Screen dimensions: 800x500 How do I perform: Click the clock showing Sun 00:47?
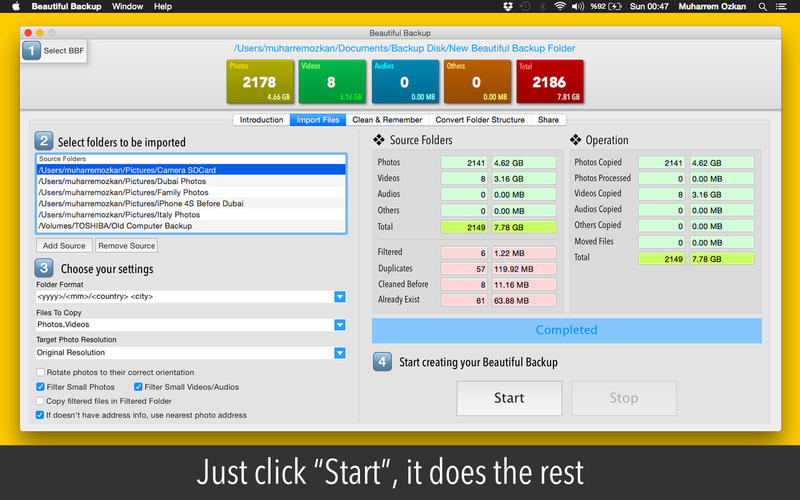(649, 7)
